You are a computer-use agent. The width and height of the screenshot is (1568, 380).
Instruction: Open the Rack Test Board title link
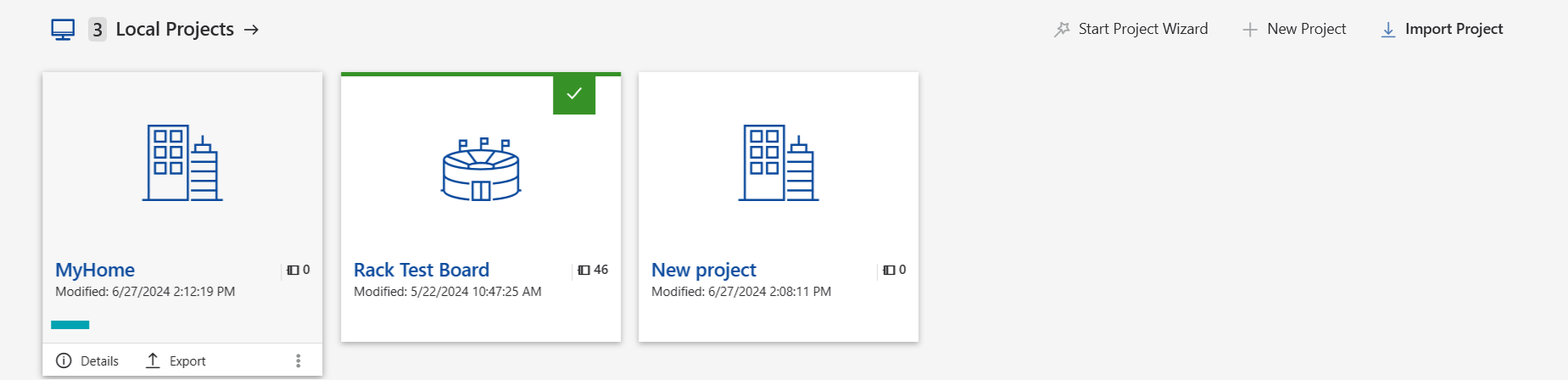click(421, 270)
